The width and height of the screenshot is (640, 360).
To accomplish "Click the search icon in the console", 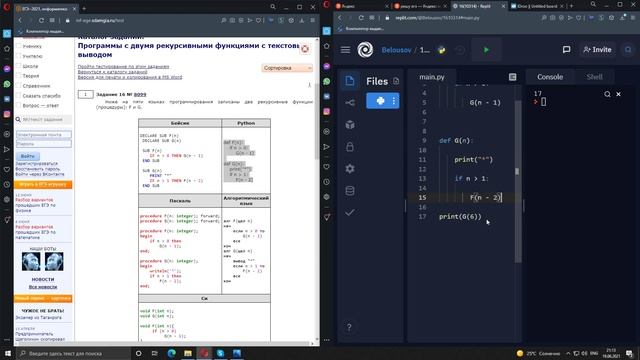I will click(607, 94).
